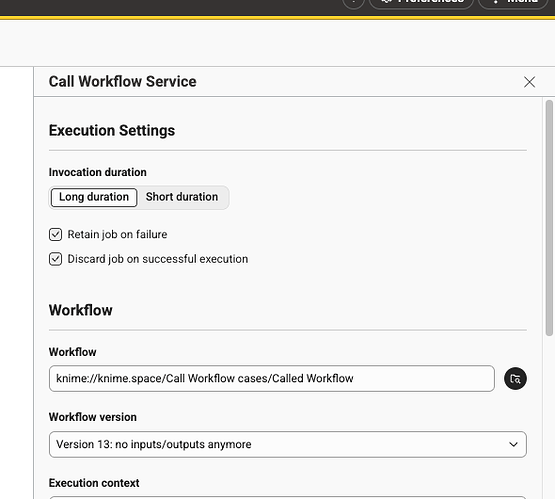555x499 pixels.
Task: Click the dialog's vertical scrollbar
Action: 549,218
